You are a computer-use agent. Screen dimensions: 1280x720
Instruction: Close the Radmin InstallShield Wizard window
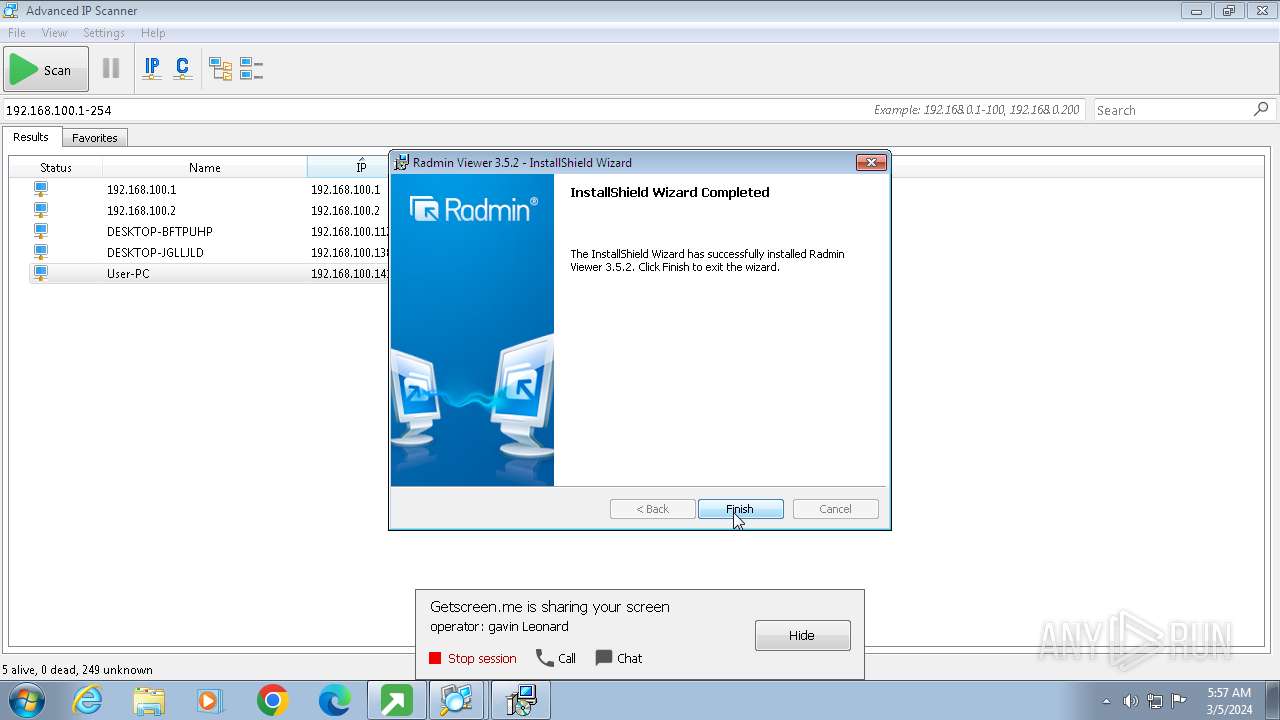[x=871, y=162]
